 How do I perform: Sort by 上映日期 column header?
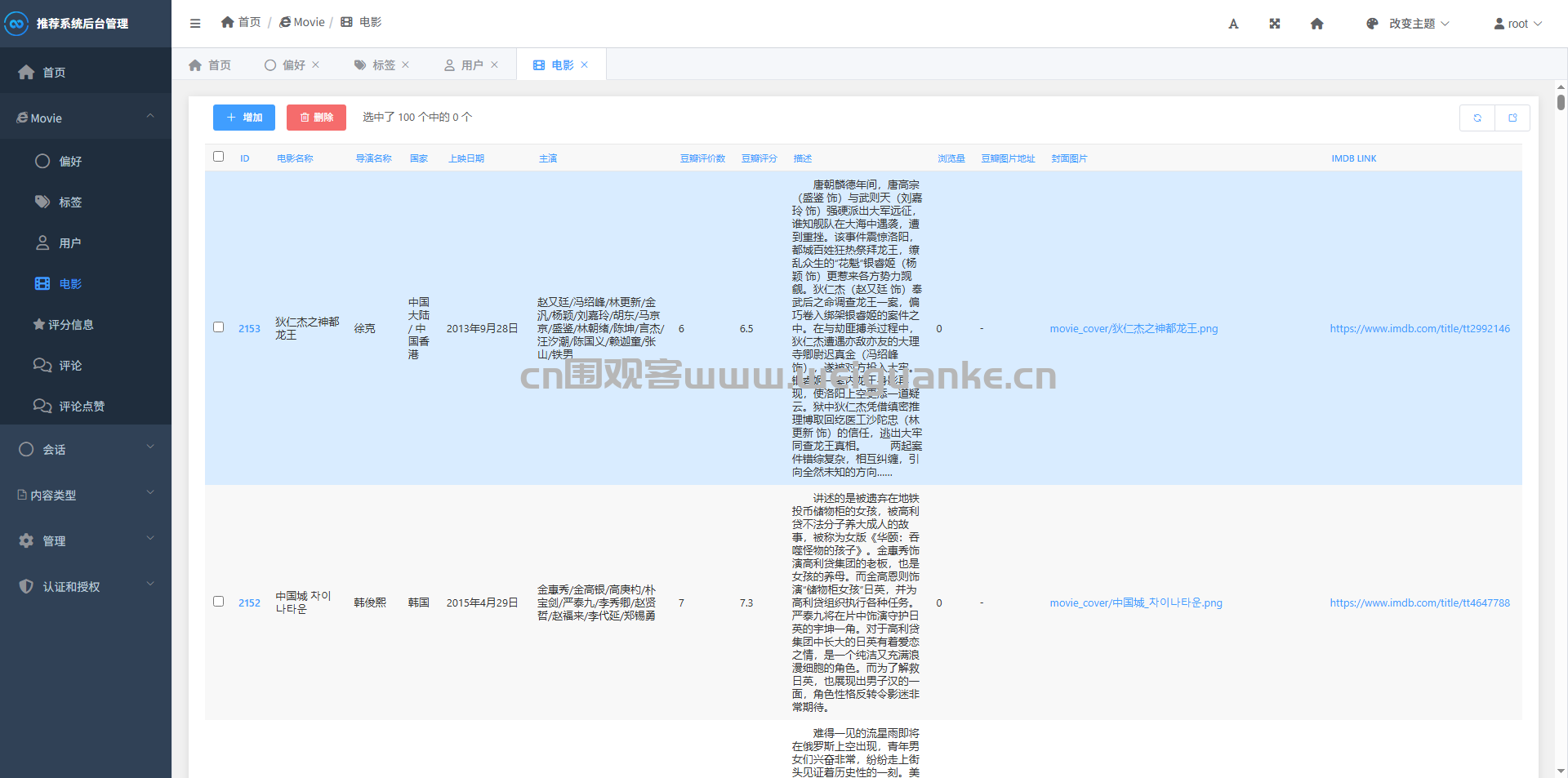click(x=466, y=158)
